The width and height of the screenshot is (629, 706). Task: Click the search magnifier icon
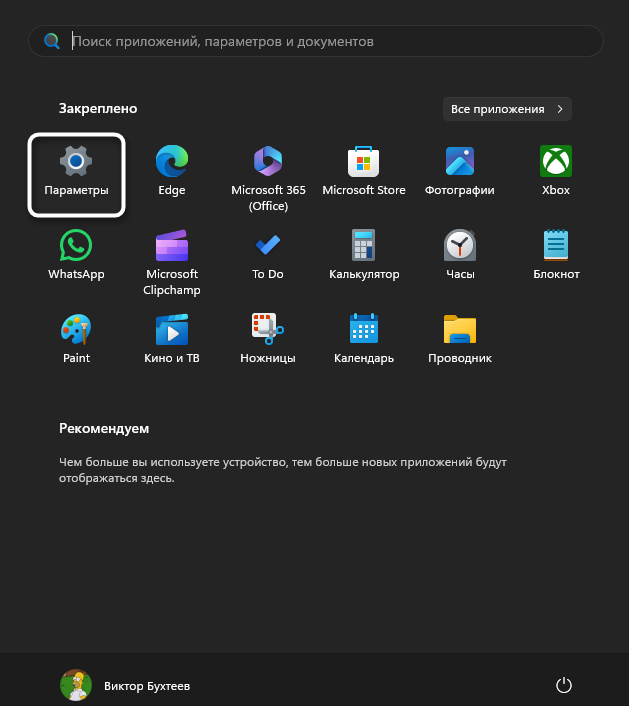52,41
